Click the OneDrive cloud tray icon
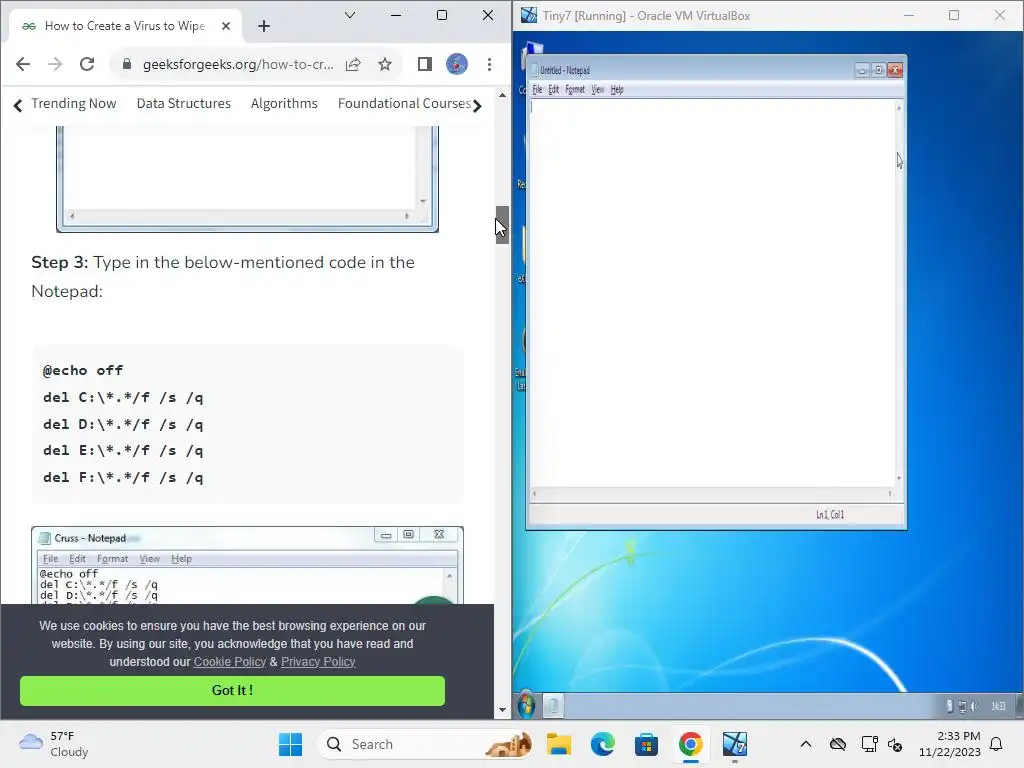1024x768 pixels. (838, 744)
